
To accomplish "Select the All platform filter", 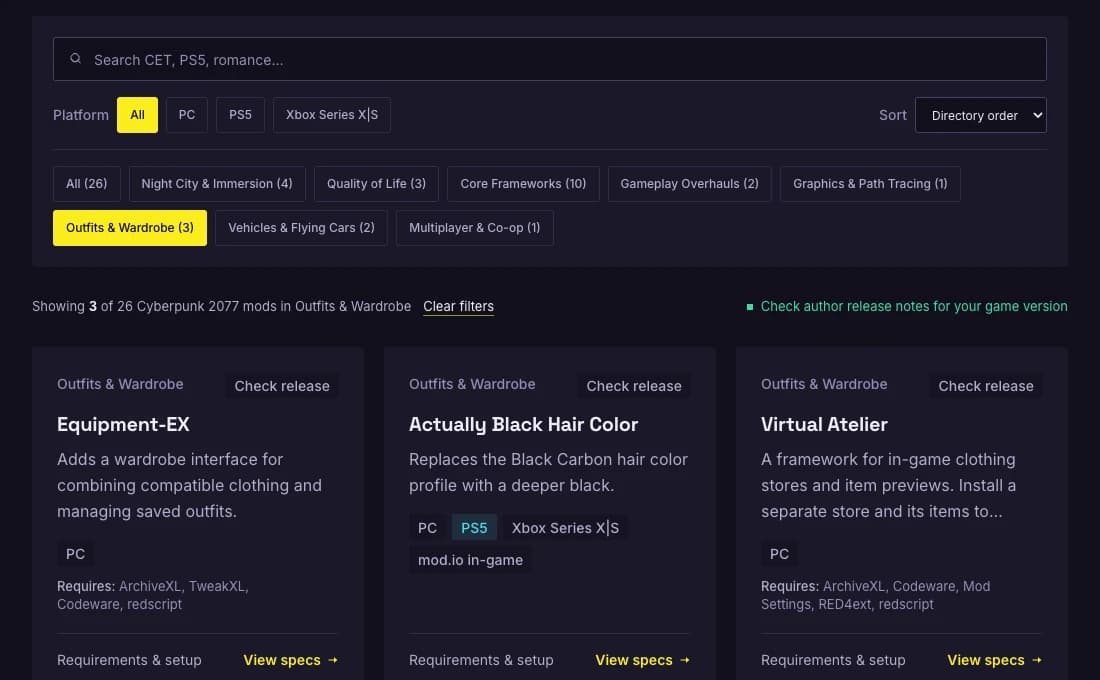I will [138, 115].
